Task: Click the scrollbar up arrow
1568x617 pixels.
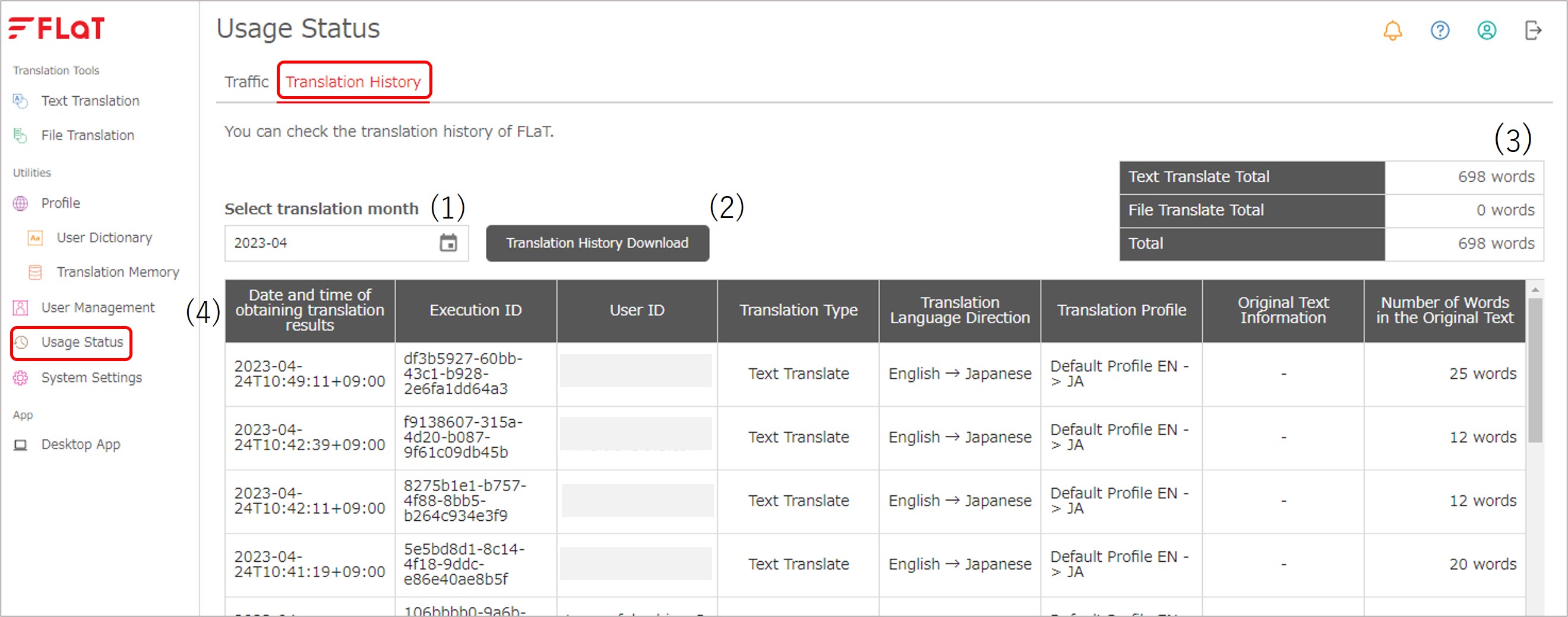Action: 1535,290
